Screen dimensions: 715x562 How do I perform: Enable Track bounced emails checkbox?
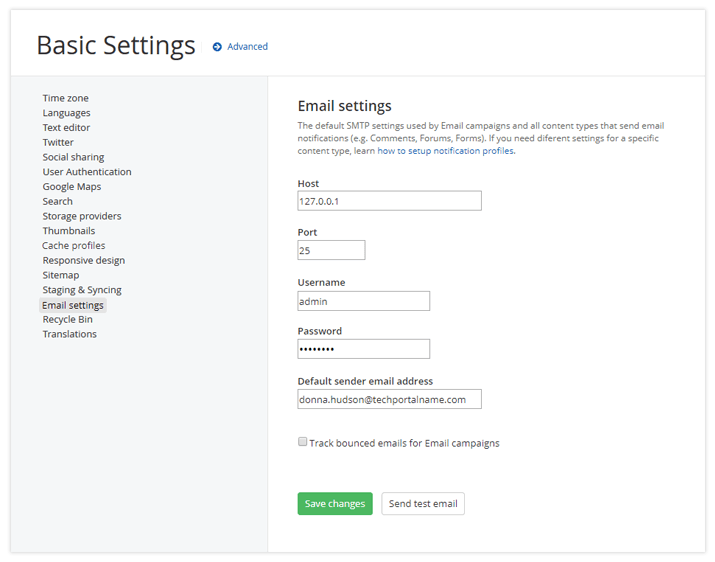click(x=303, y=441)
